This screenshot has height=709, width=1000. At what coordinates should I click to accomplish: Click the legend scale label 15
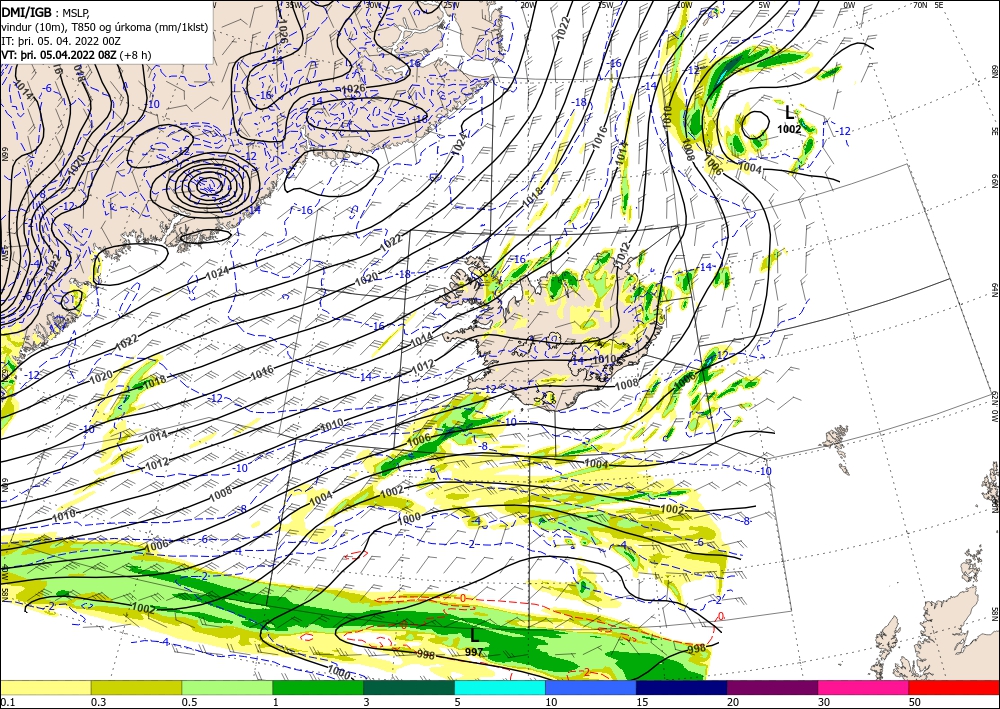point(642,702)
